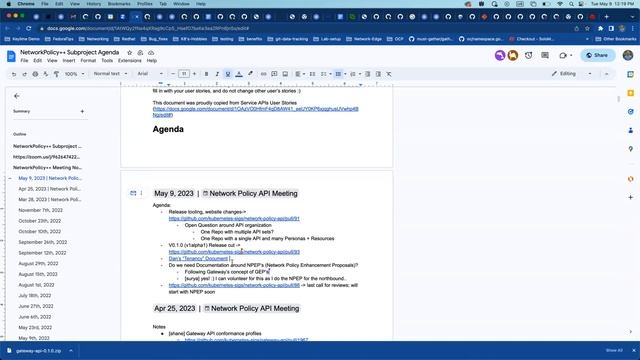Increase font size with plus button
The image size is (640, 360).
(x=194, y=74)
